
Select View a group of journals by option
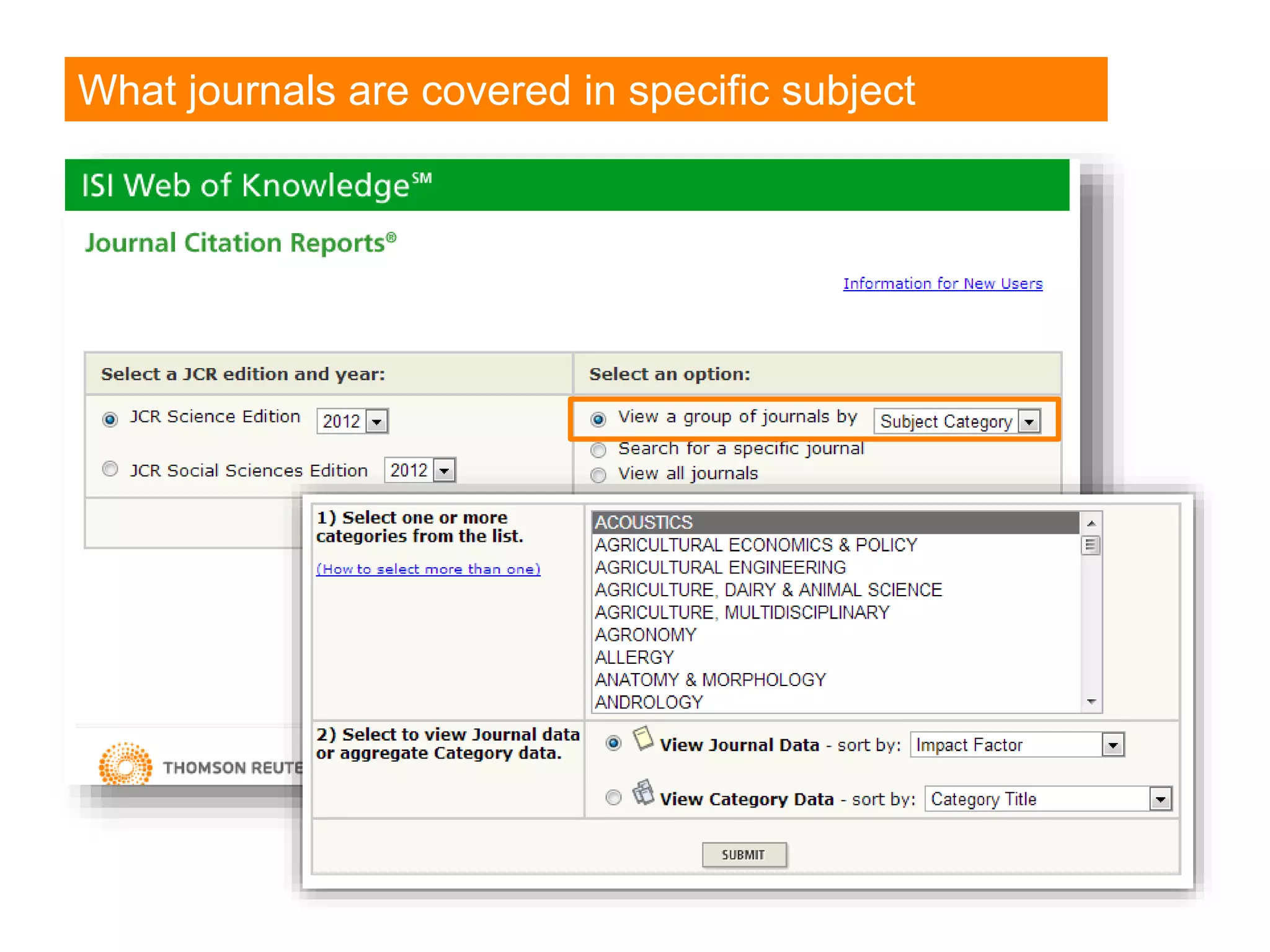tap(598, 420)
